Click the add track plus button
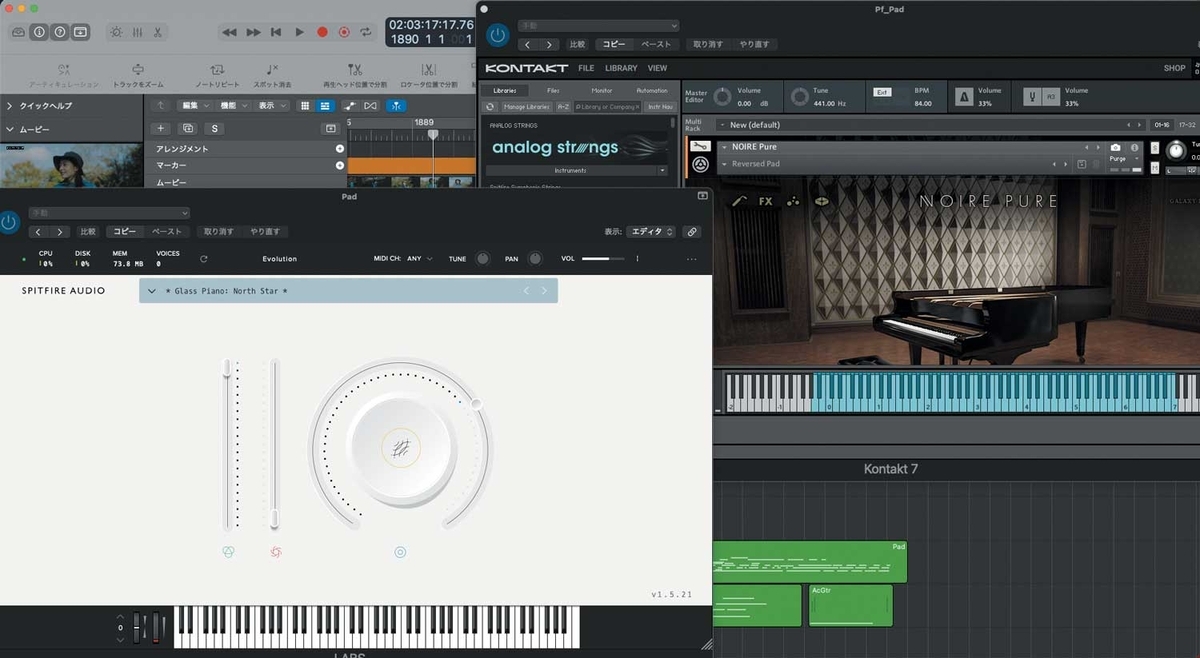 (162, 128)
